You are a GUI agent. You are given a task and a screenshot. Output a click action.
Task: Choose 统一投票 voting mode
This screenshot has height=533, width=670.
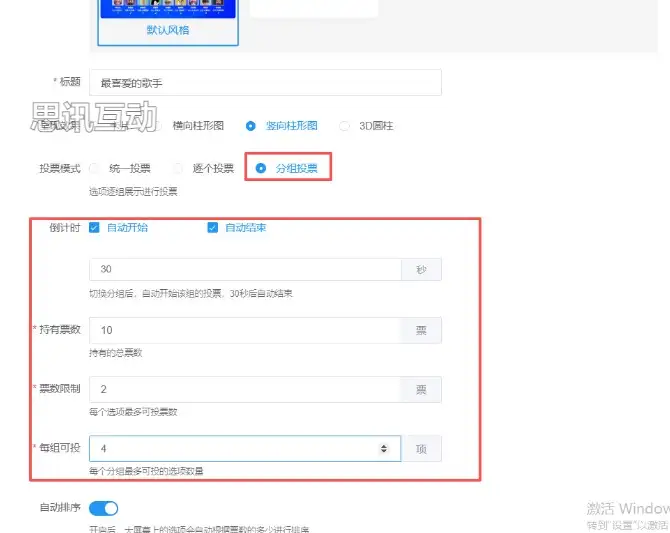[120, 168]
